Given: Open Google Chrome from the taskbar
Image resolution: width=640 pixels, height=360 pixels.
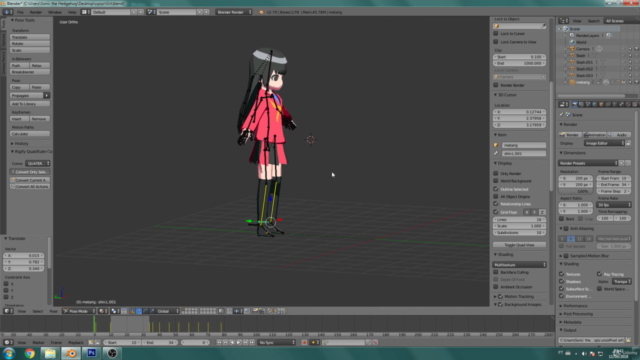Looking at the screenshot, I should 29,353.
